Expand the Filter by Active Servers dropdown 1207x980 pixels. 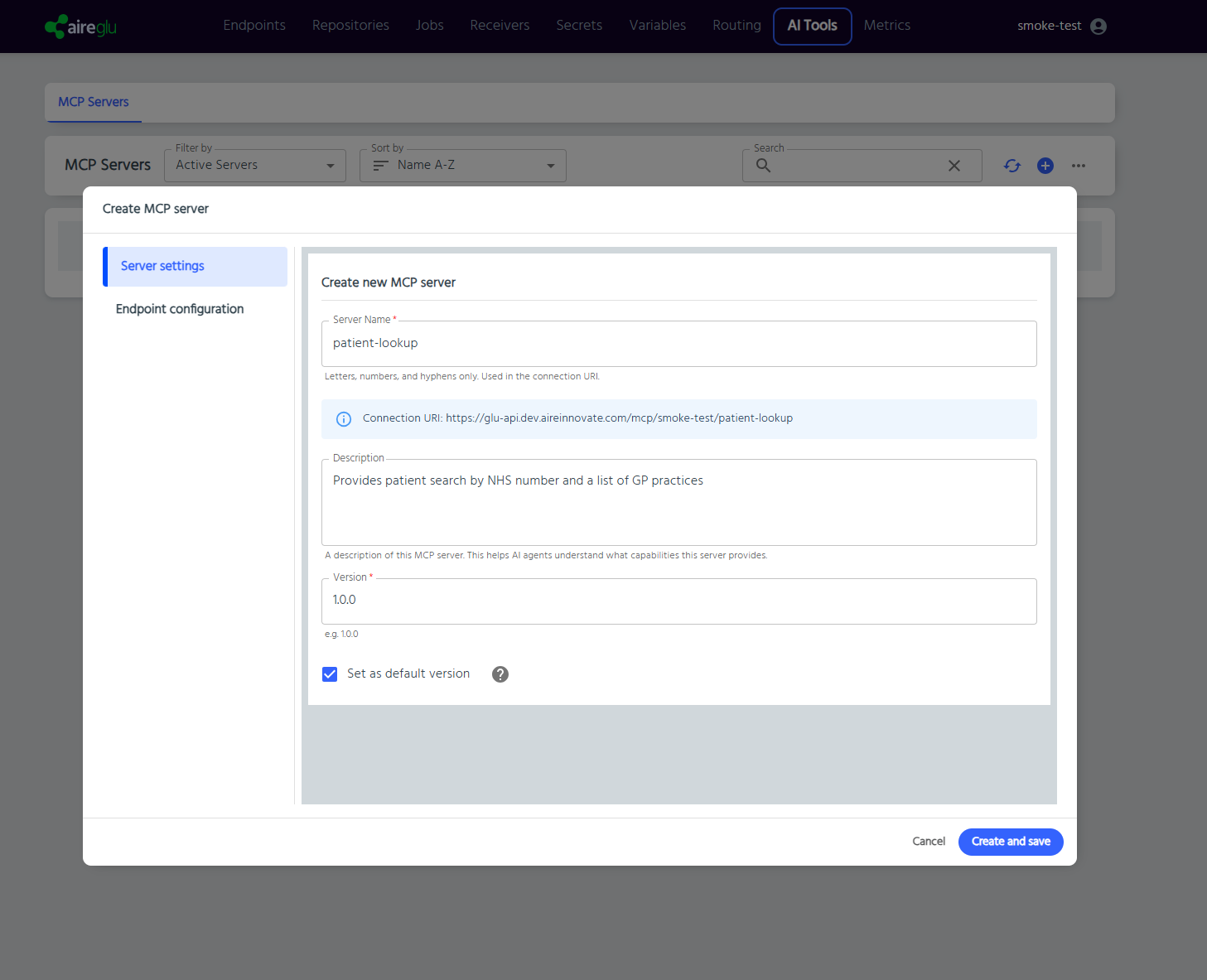[x=255, y=166]
